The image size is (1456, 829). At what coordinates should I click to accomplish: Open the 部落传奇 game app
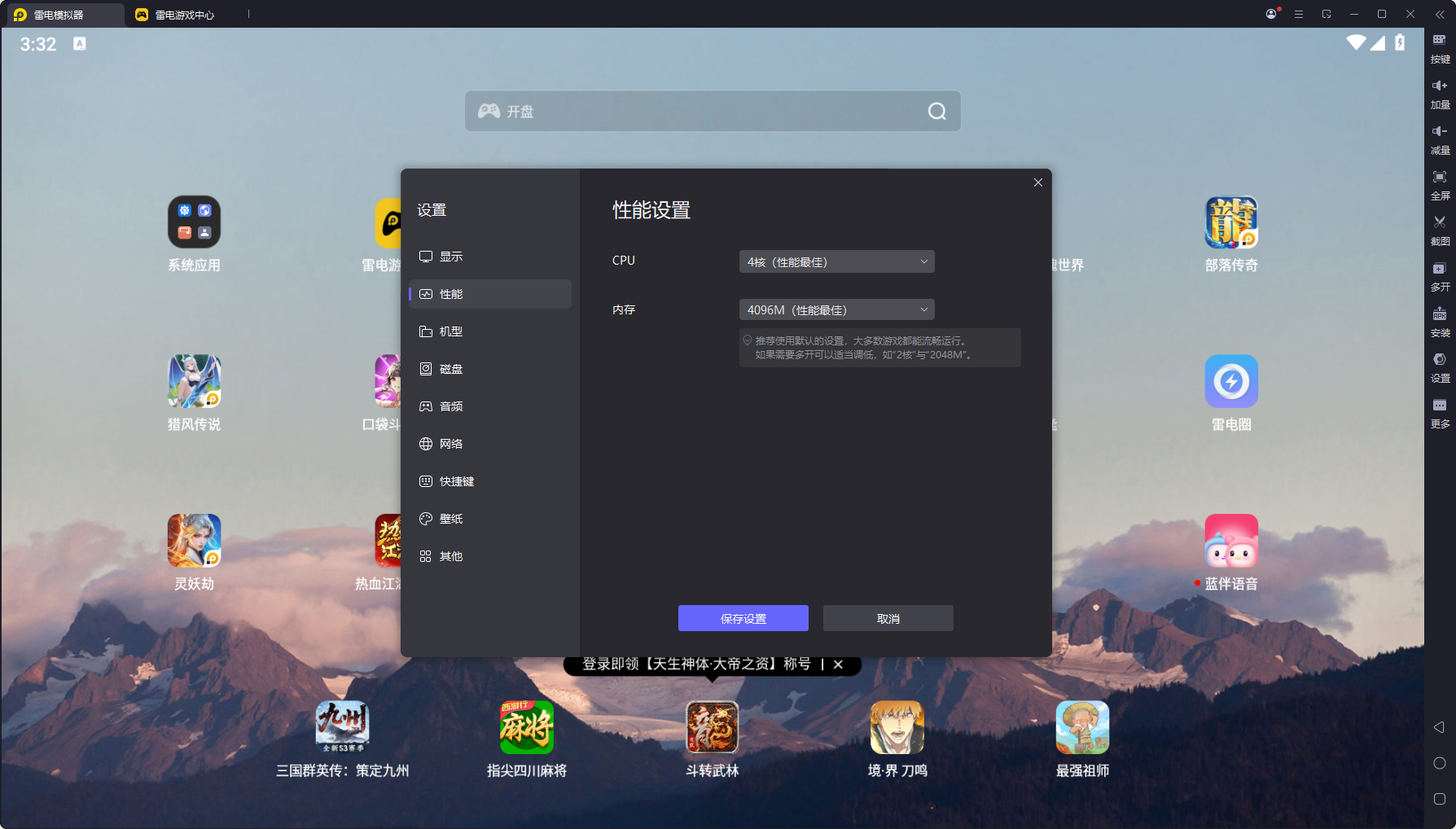(1230, 223)
